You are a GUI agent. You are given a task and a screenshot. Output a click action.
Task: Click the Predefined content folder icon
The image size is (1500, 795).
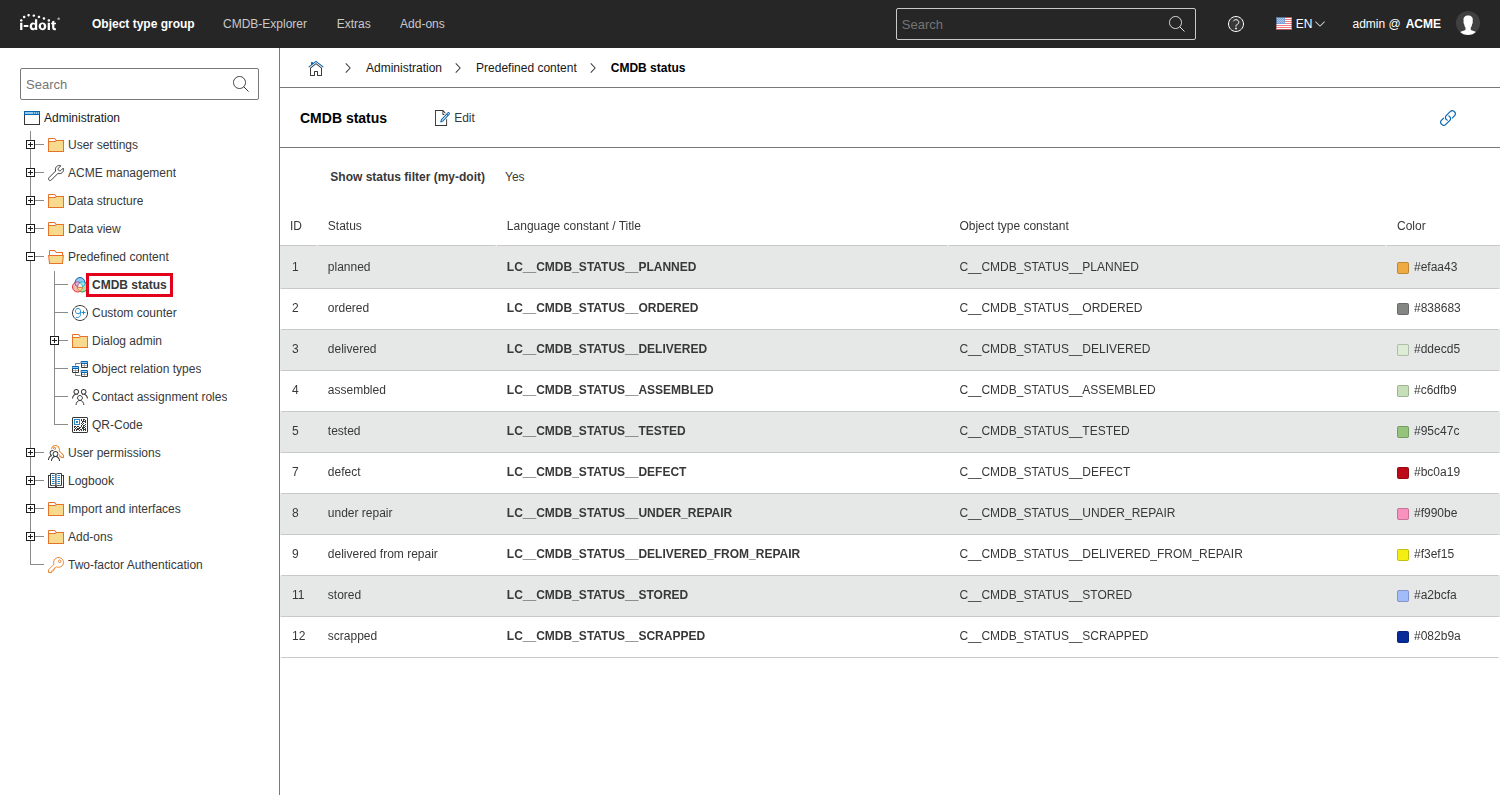pos(56,257)
